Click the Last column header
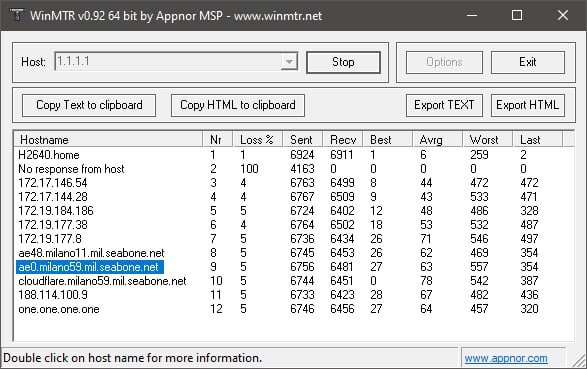This screenshot has height=369, width=587. (537, 140)
